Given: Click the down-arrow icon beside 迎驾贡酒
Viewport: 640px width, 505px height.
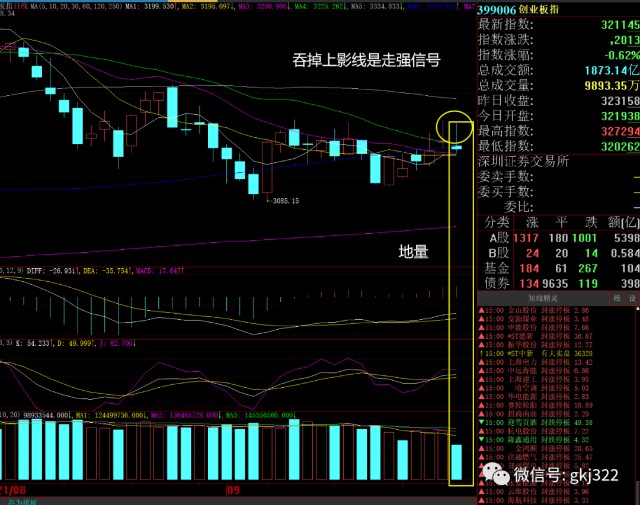Looking at the screenshot, I should click(x=481, y=423).
